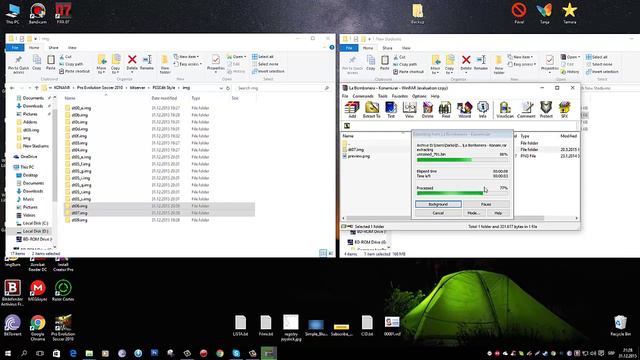Click New folder icon in img window ribbon
Viewport: 640px width, 360px height.
(x=164, y=64)
